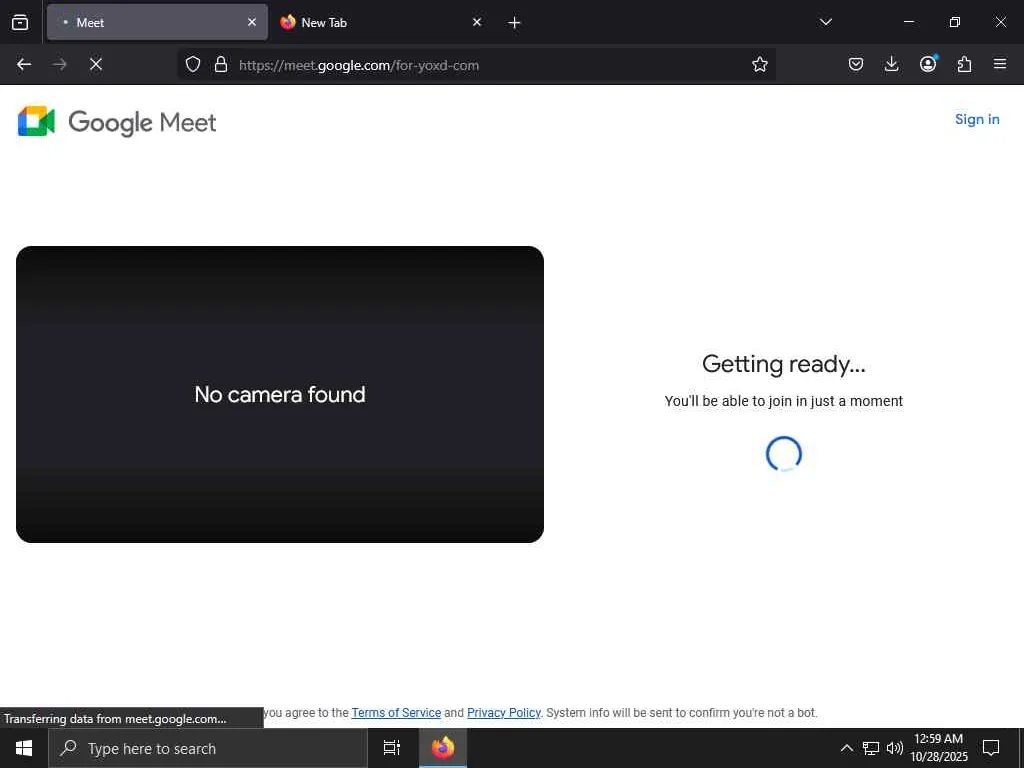Open the Privacy Policy link
Screen dimensions: 1024x768
click(504, 712)
